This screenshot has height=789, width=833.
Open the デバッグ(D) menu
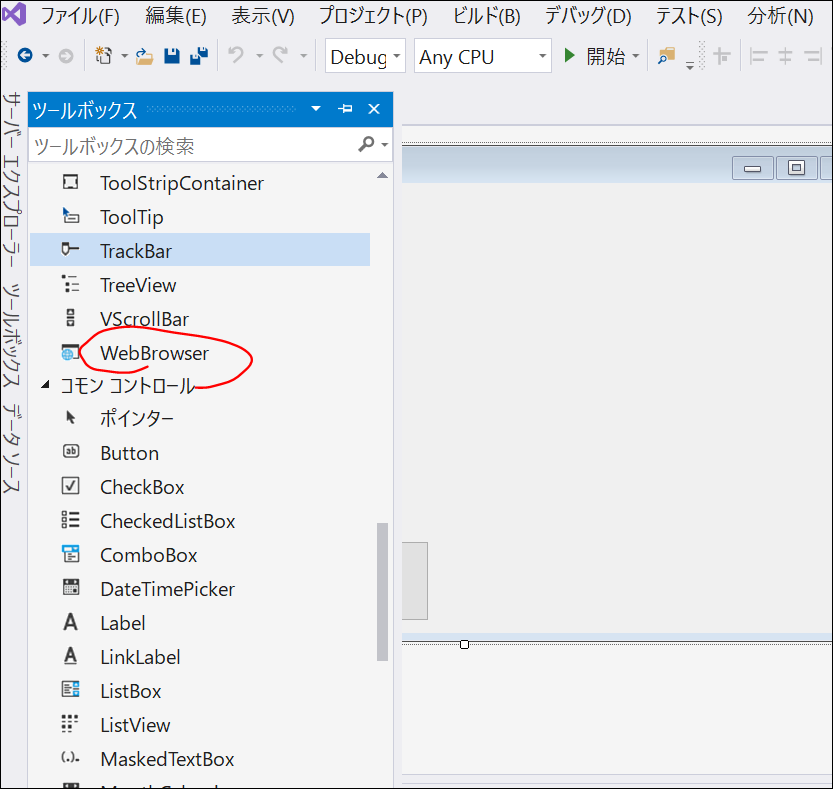click(x=589, y=16)
